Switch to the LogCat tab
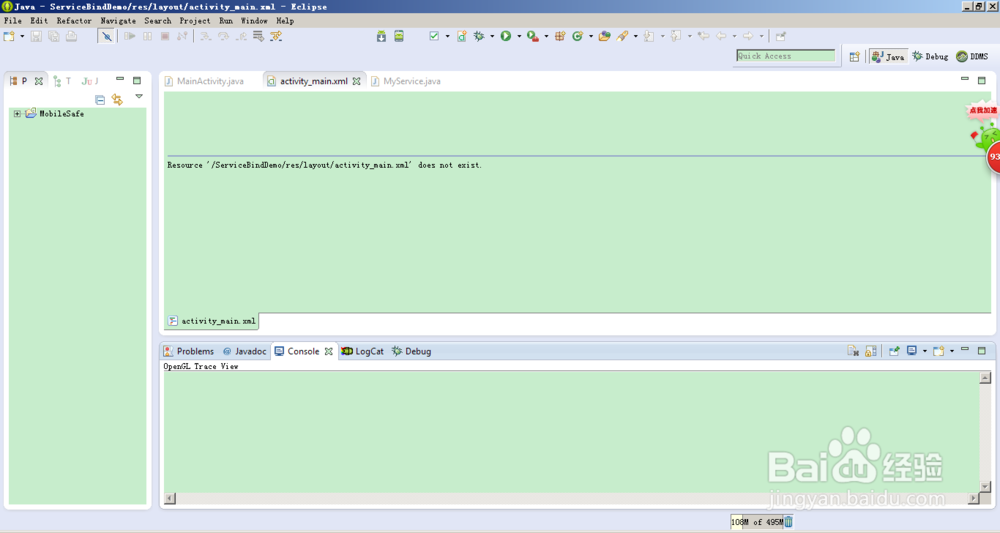The height and width of the screenshot is (533, 1000). (362, 351)
